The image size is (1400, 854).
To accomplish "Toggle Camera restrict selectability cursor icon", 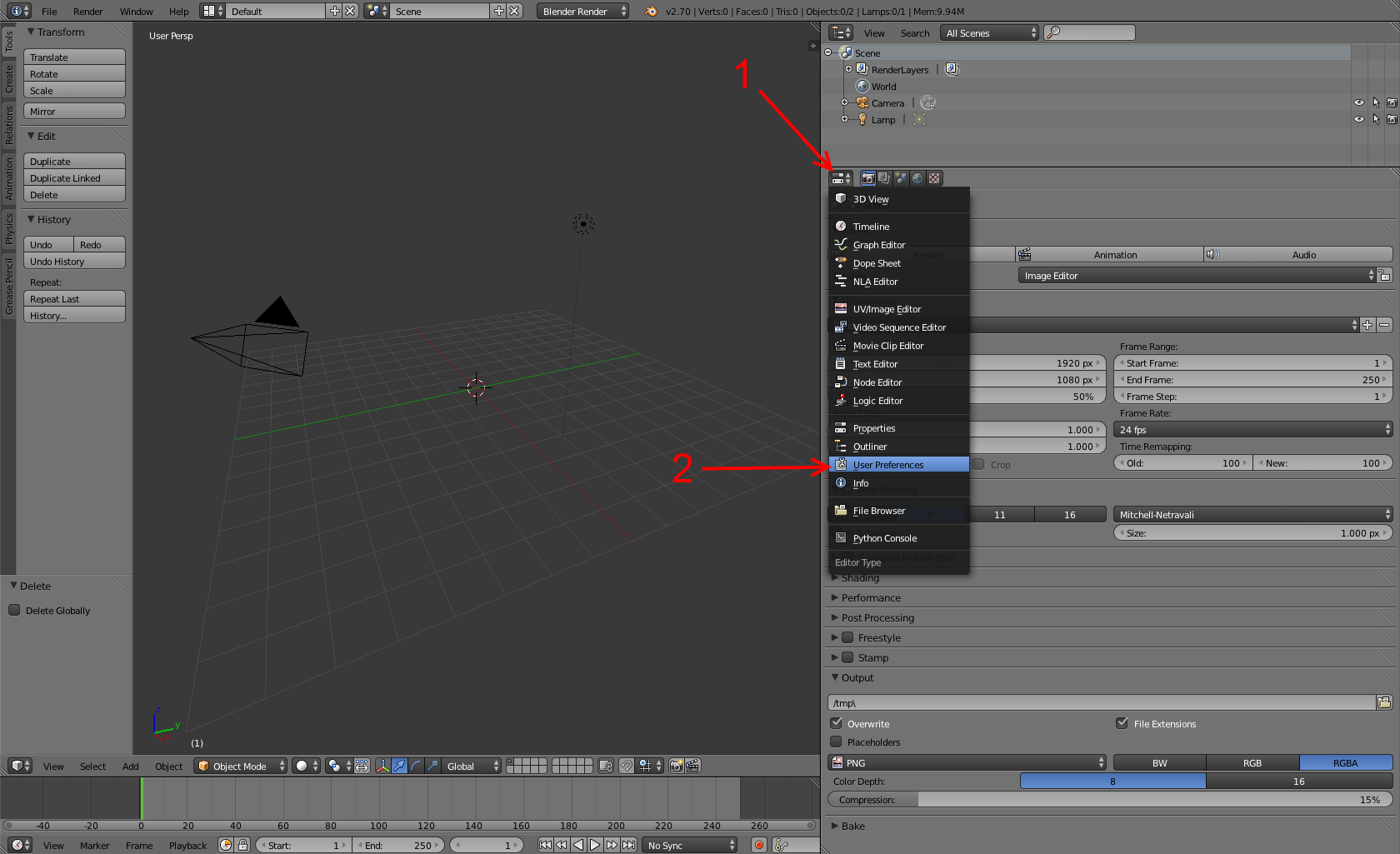I will 1376,103.
